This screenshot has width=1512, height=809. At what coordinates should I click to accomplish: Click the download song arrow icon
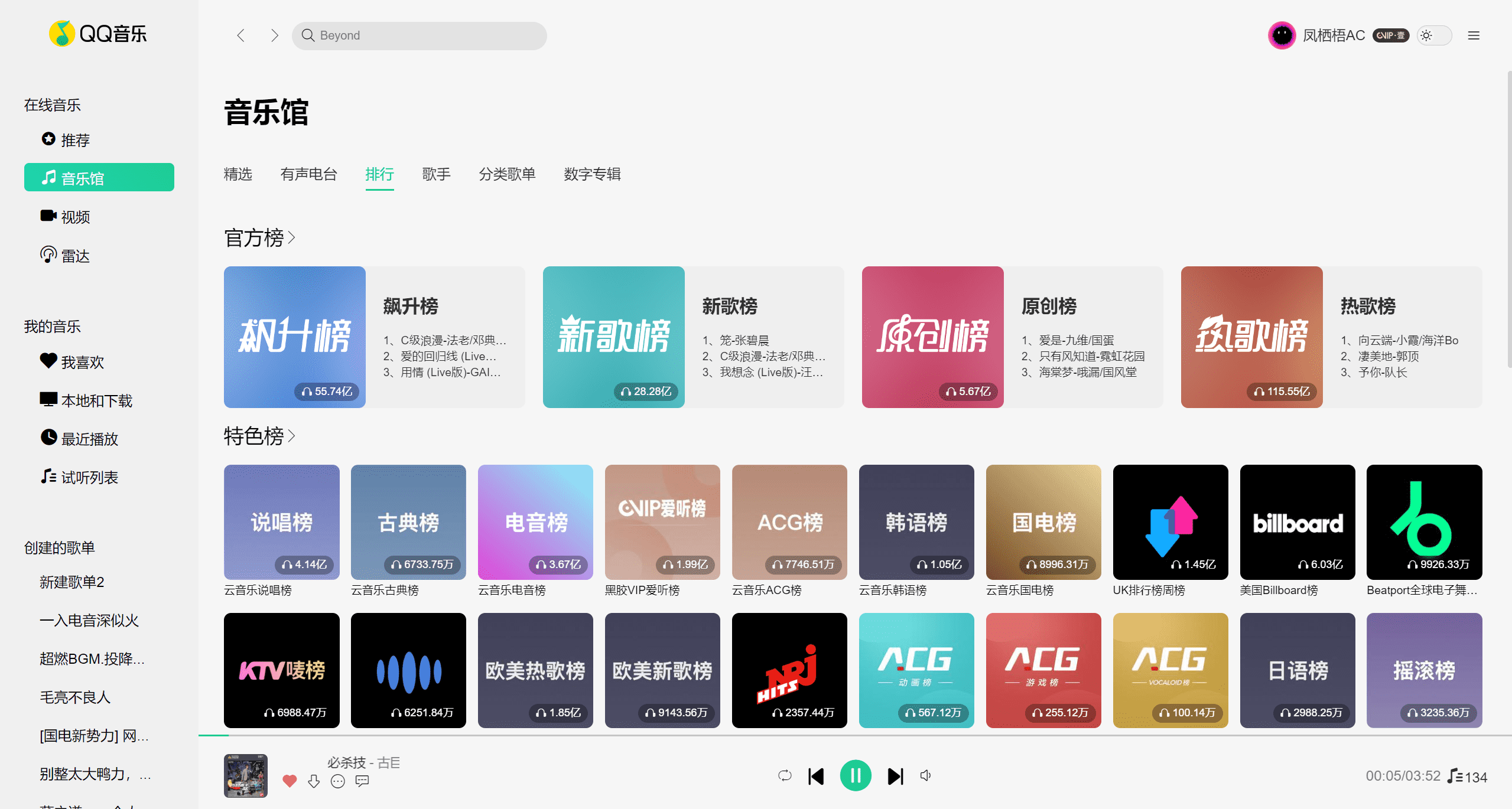[314, 781]
